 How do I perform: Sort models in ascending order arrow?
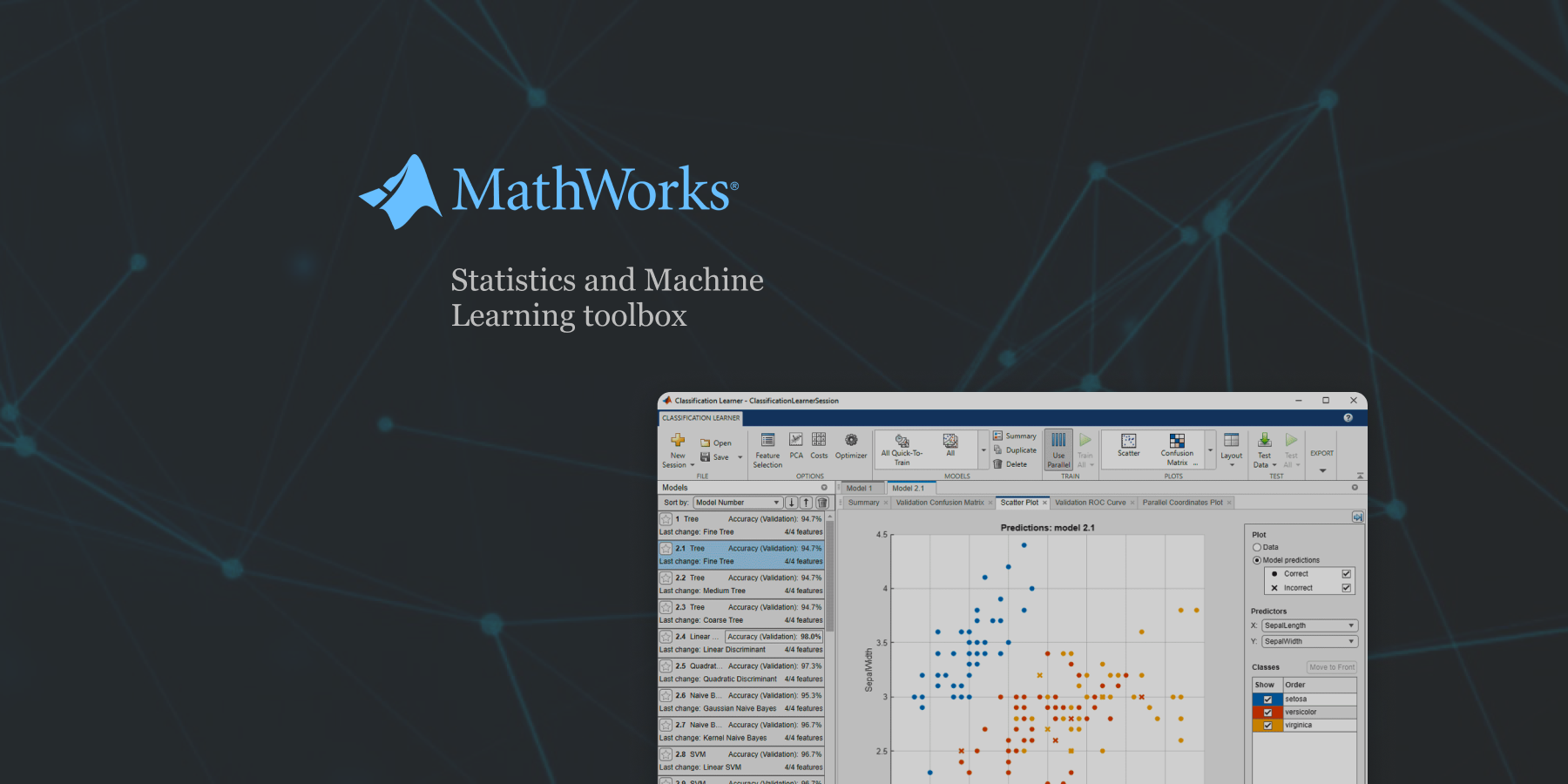807,503
